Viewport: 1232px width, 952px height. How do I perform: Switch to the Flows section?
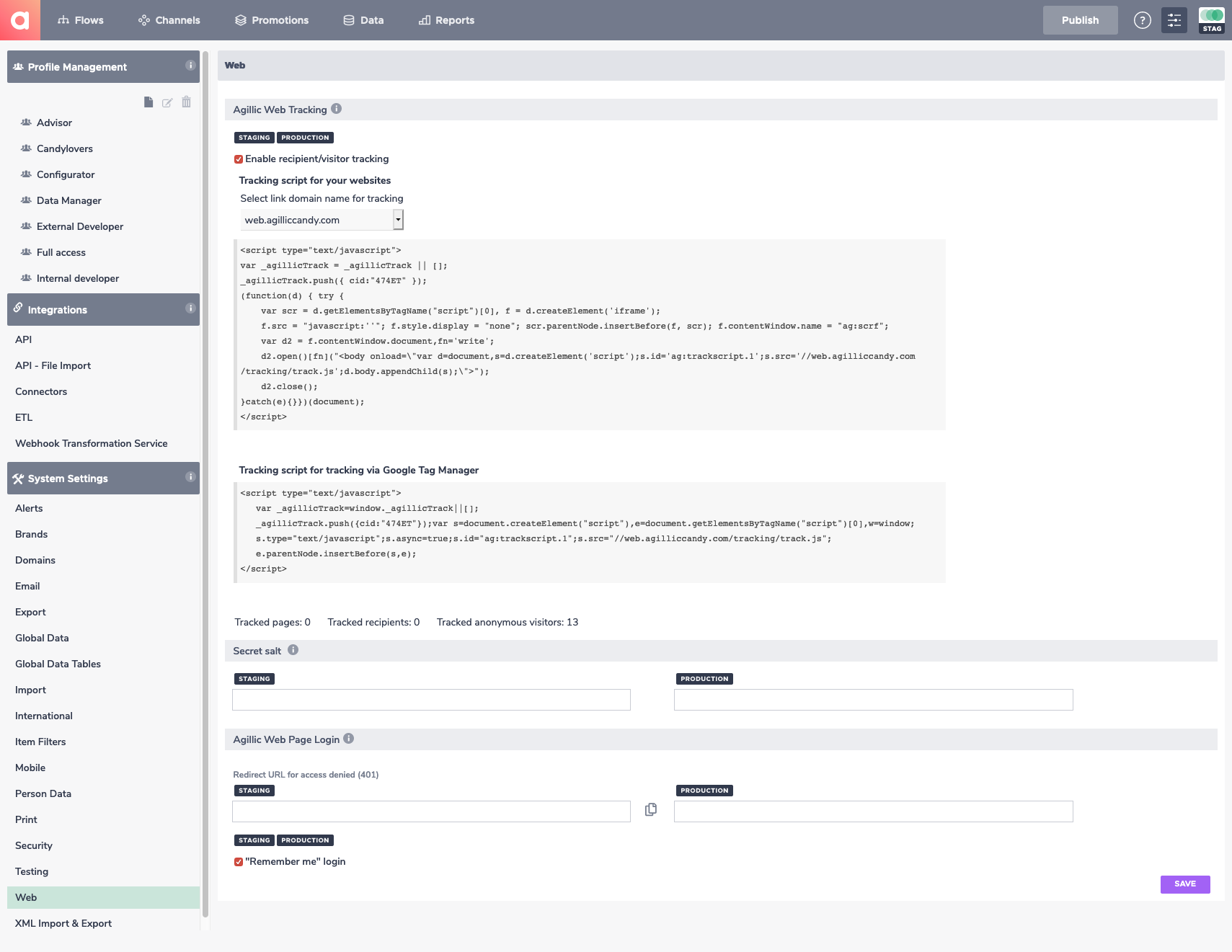tap(81, 19)
